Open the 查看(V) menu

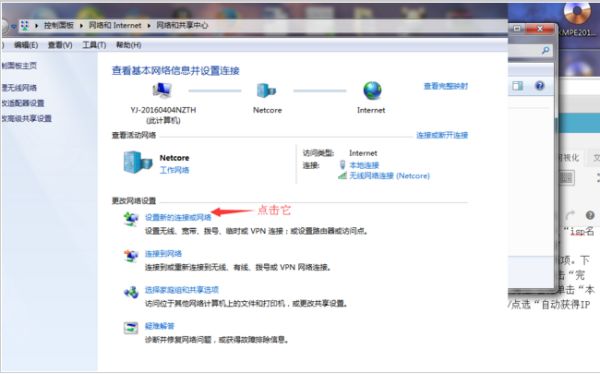60,45
